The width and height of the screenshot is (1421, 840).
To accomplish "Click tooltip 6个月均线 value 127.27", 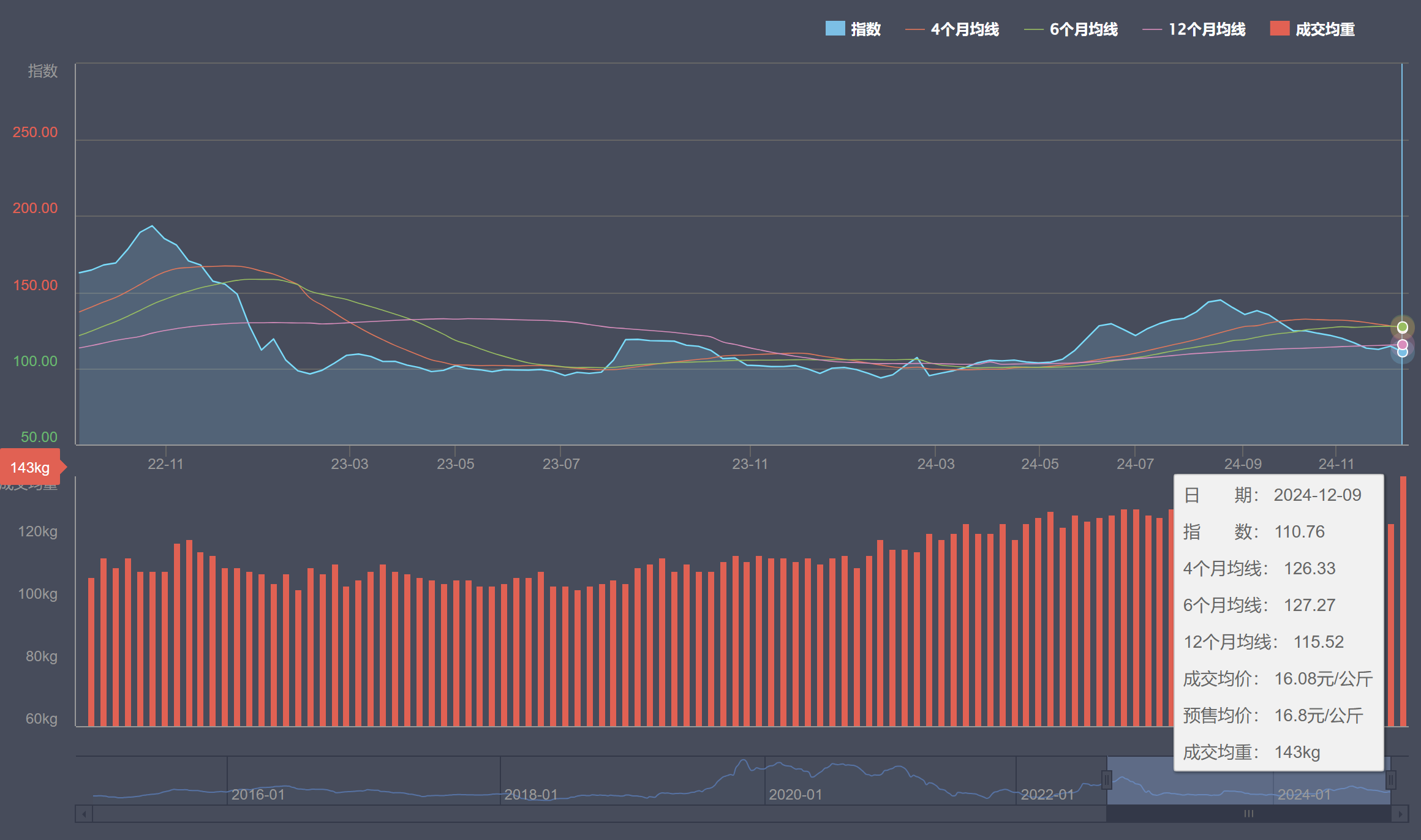I will click(x=1310, y=605).
